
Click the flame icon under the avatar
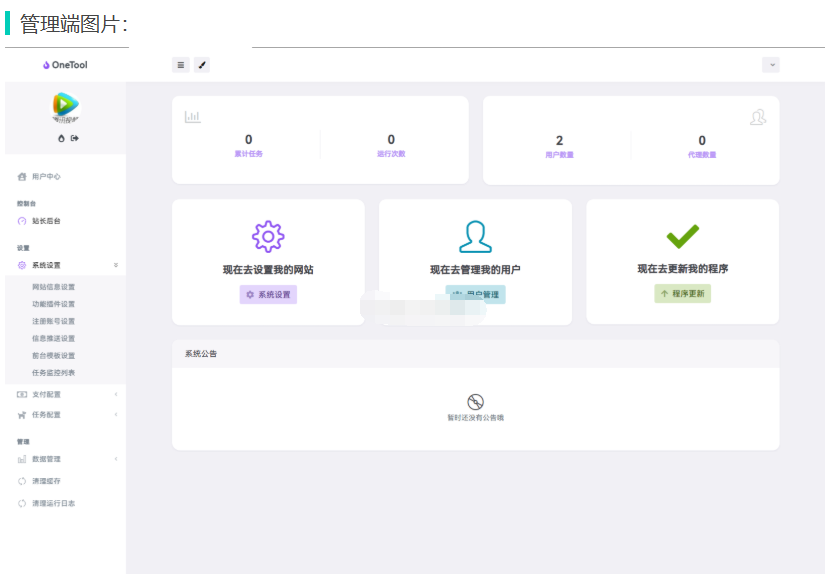tap(61, 138)
